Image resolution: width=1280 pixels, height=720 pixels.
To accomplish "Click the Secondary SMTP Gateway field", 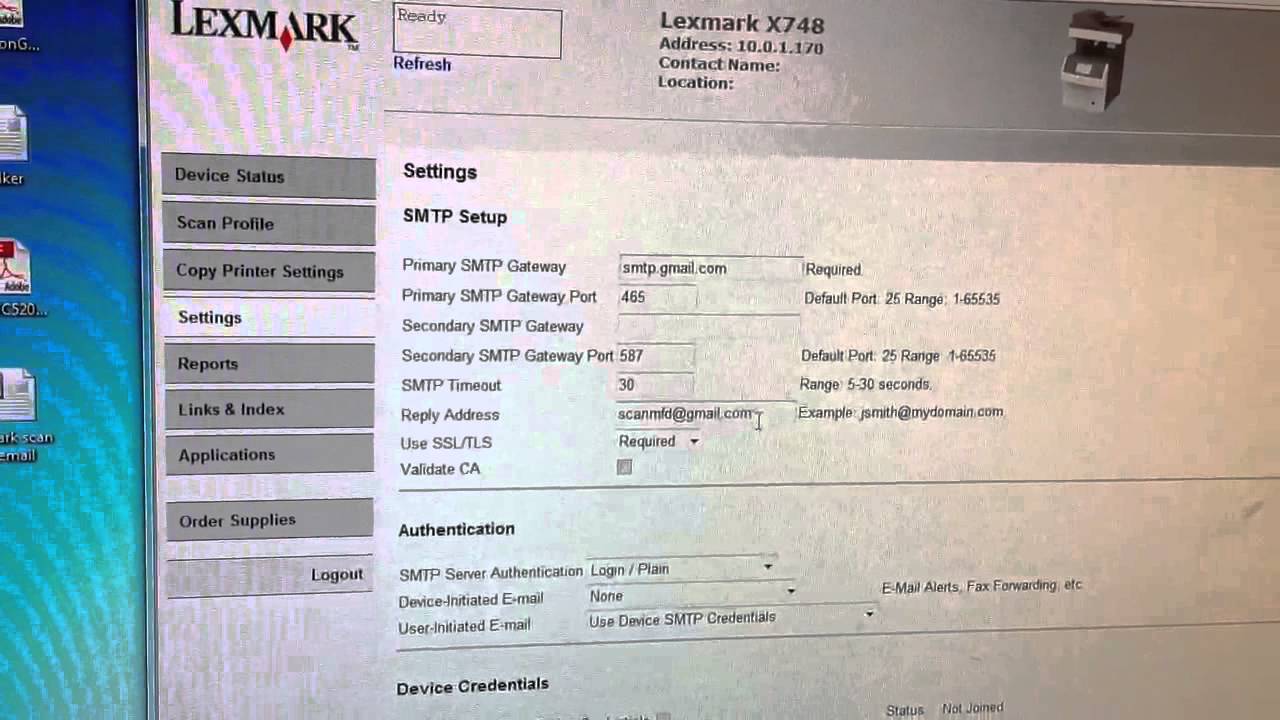I will pyautogui.click(x=708, y=326).
